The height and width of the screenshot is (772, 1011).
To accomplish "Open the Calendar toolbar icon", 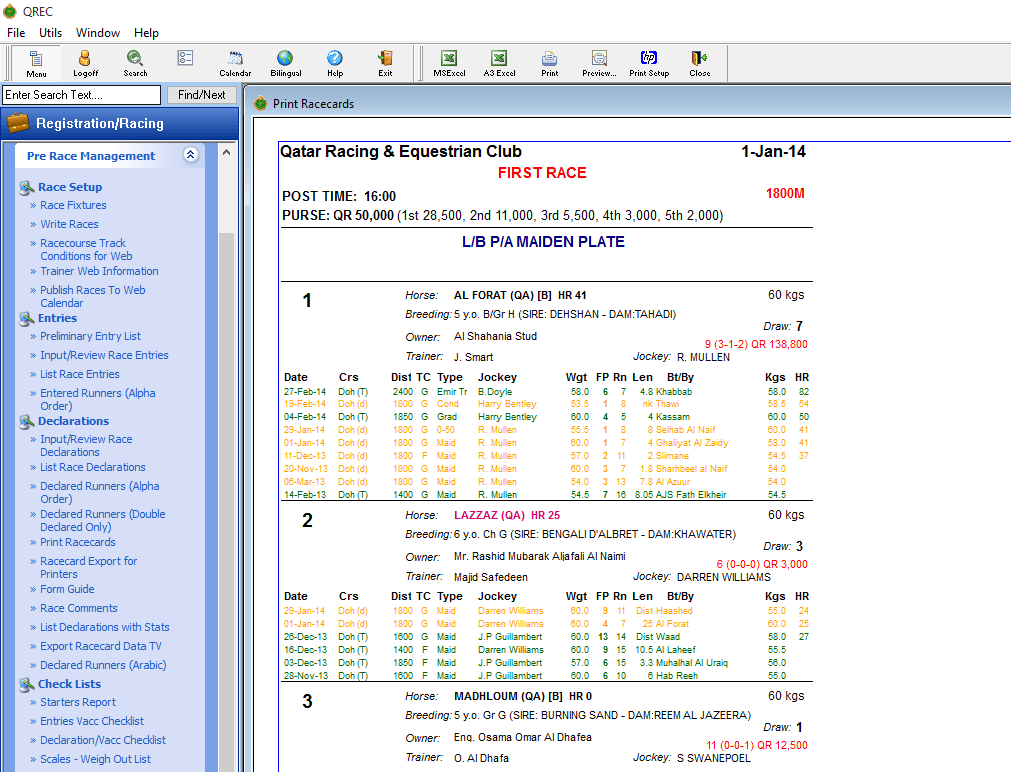I will click(x=235, y=63).
